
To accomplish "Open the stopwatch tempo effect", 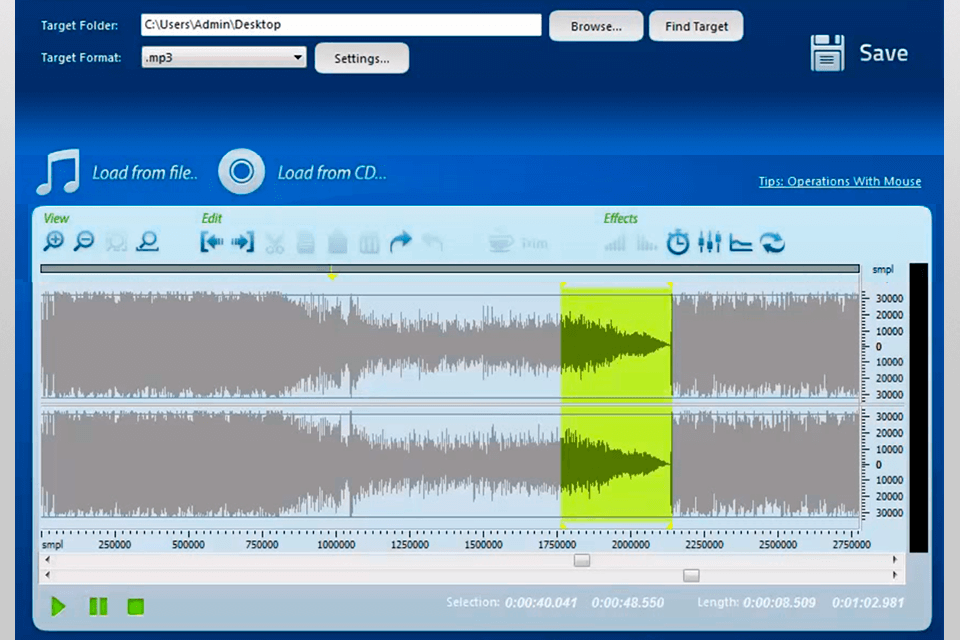I will [678, 242].
